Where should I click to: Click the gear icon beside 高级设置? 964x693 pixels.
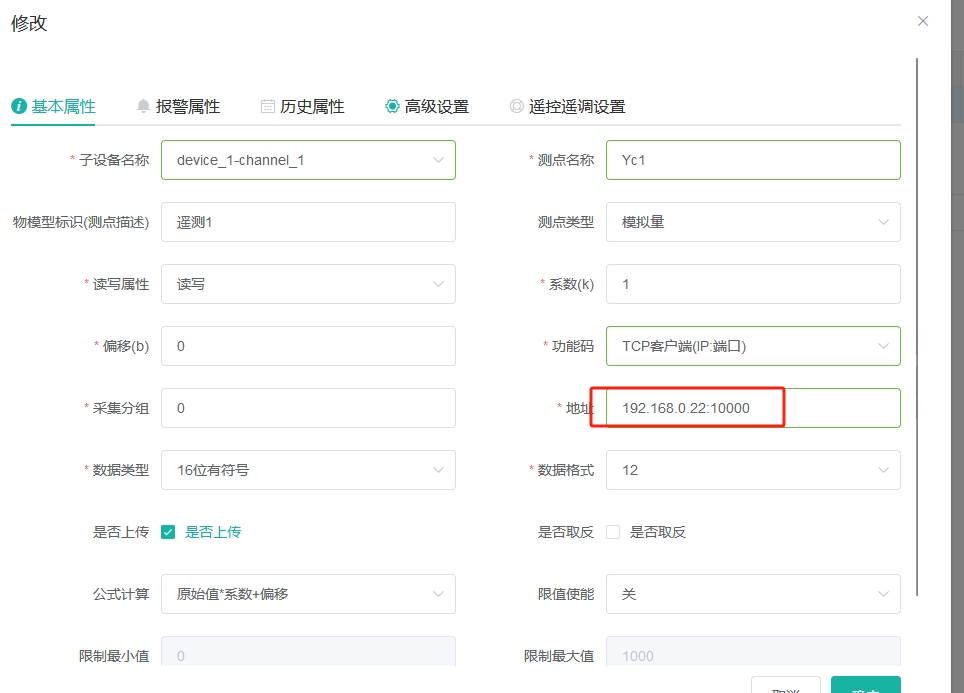tap(392, 106)
